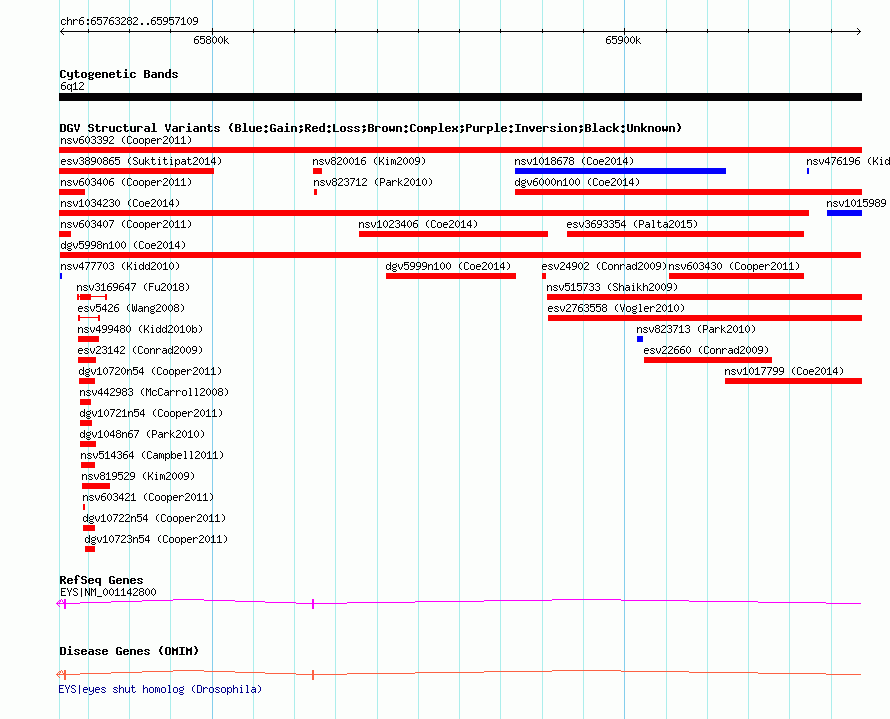Viewport: 890px width, 719px height.
Task: Click the nsv819529 (Kim2009) red loss bar
Action: click(96, 486)
